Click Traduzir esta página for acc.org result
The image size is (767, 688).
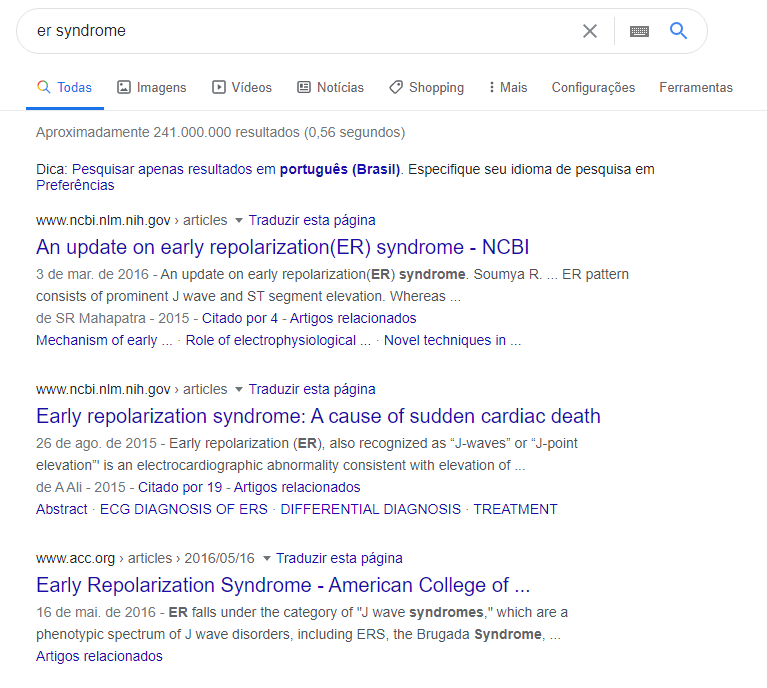coord(339,558)
